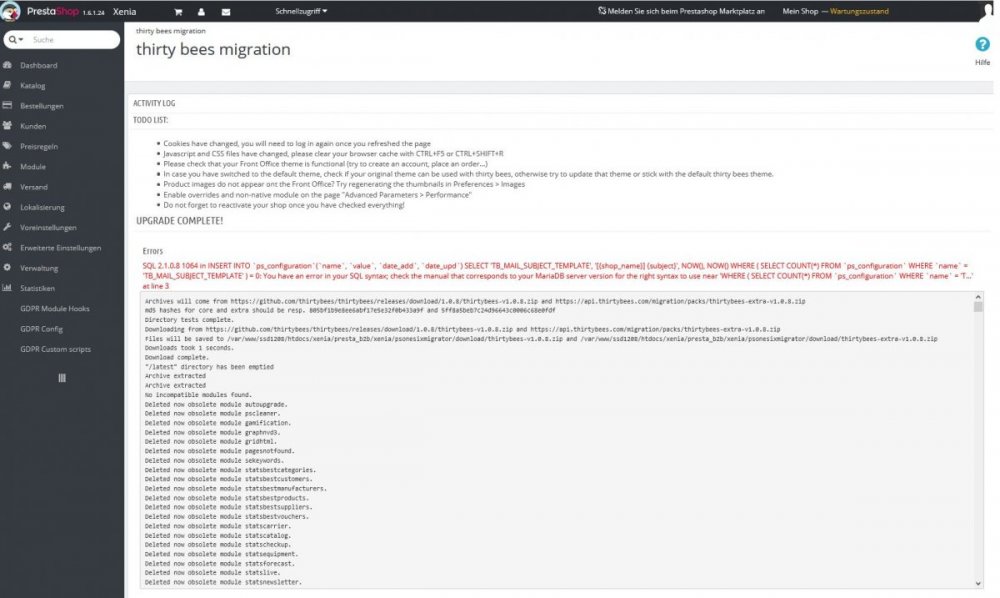This screenshot has height=598, width=1000.
Task: Open the shopping cart orders notification icon
Action: (x=178, y=11)
